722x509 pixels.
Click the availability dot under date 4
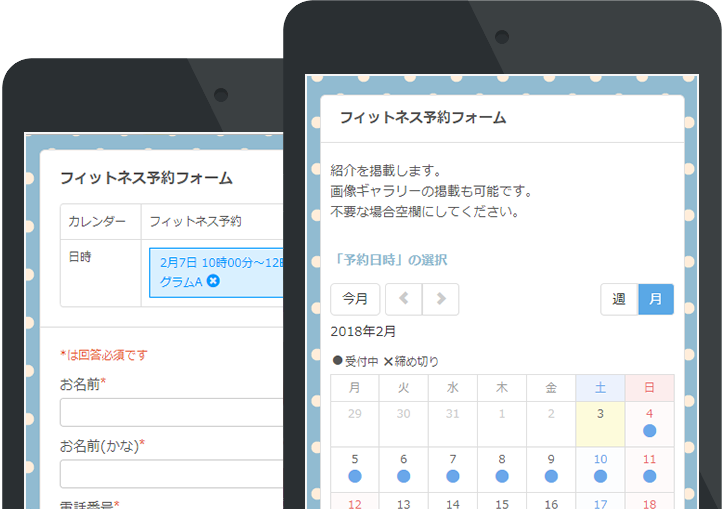click(x=649, y=431)
